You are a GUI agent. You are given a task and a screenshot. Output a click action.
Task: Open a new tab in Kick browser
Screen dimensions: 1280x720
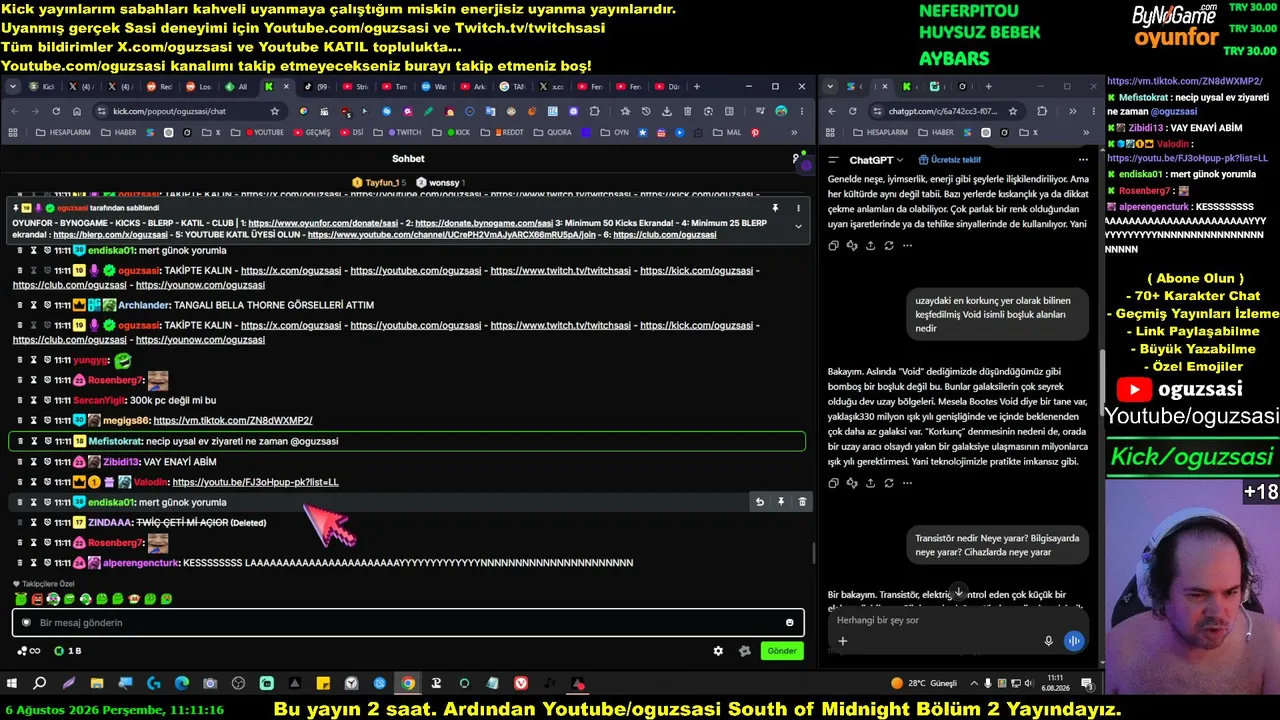[x=697, y=87]
